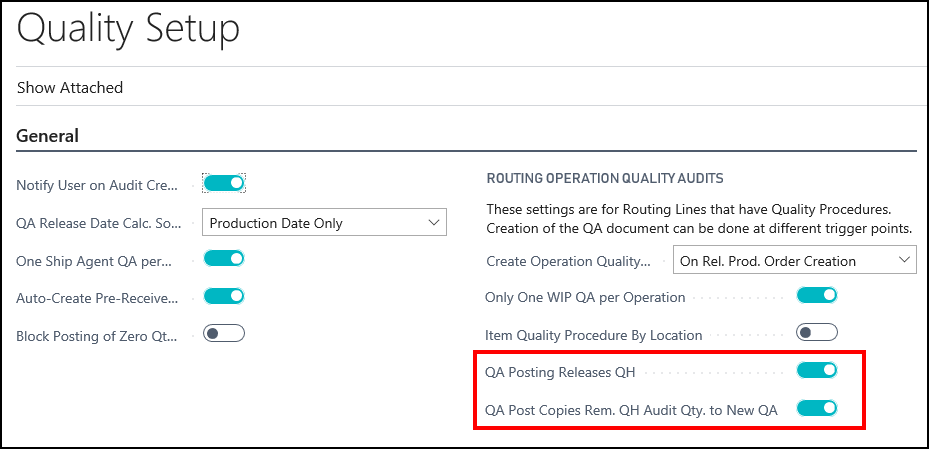Viewport: 929px width, 449px height.
Task: Turn off the Auto-Create Pre-Receive switch
Action: [224, 297]
